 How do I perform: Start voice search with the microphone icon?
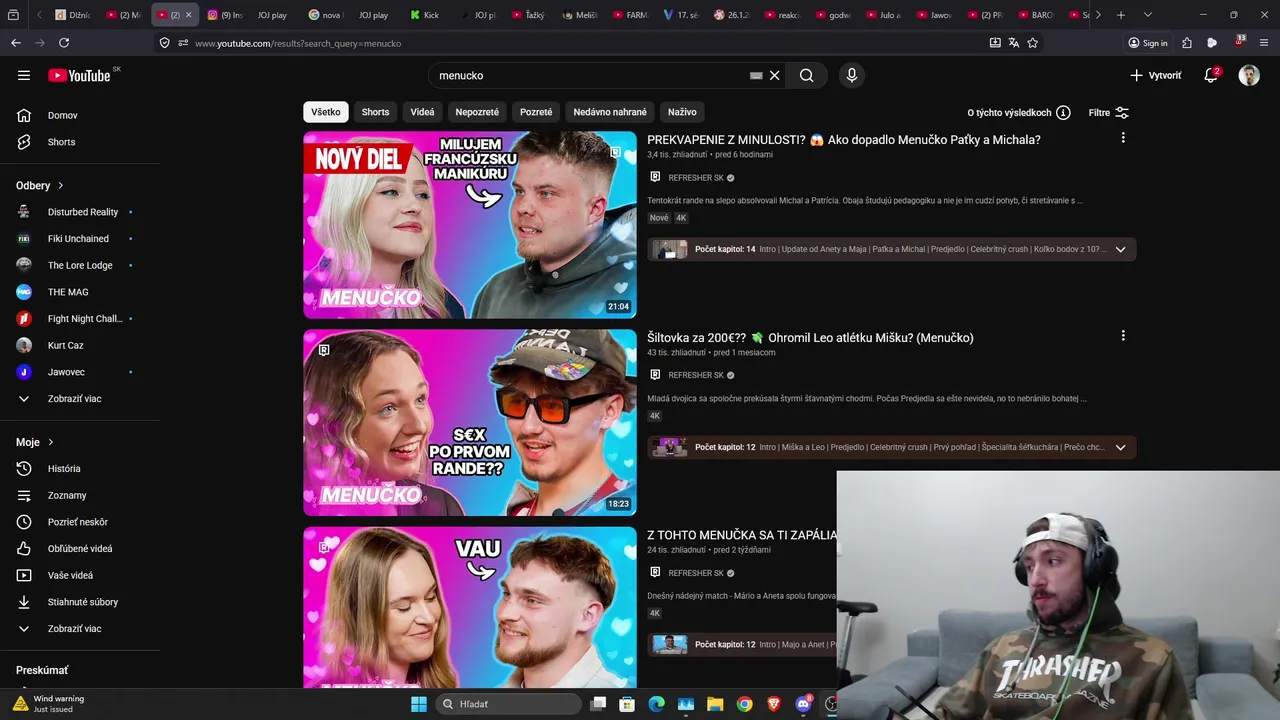tap(852, 75)
